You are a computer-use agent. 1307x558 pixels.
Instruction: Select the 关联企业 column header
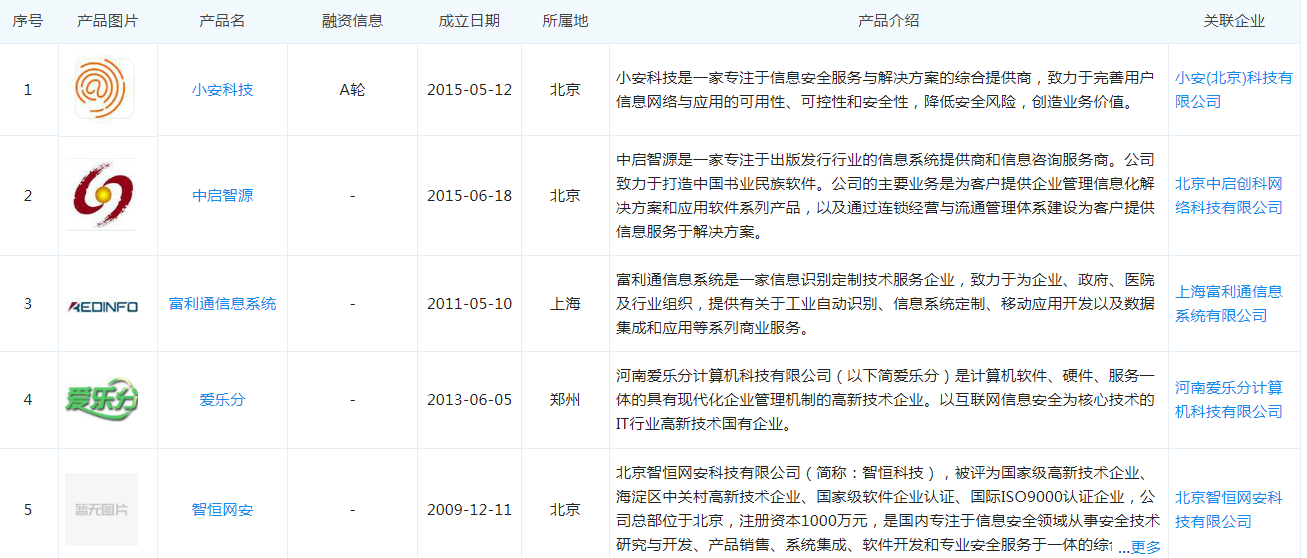[x=1234, y=21]
